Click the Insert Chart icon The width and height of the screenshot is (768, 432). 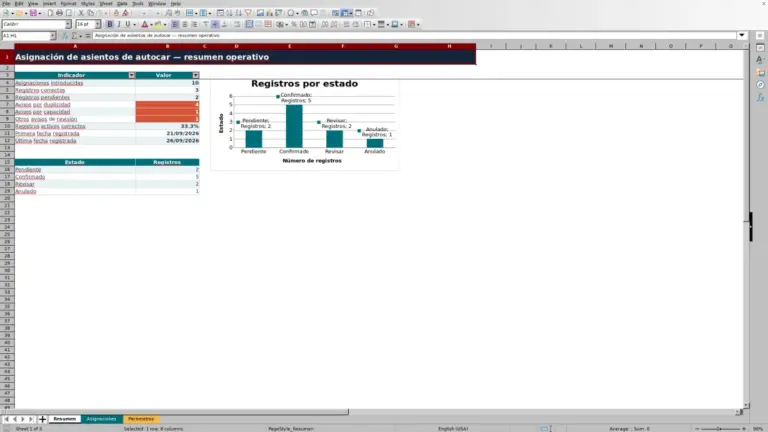[269, 13]
